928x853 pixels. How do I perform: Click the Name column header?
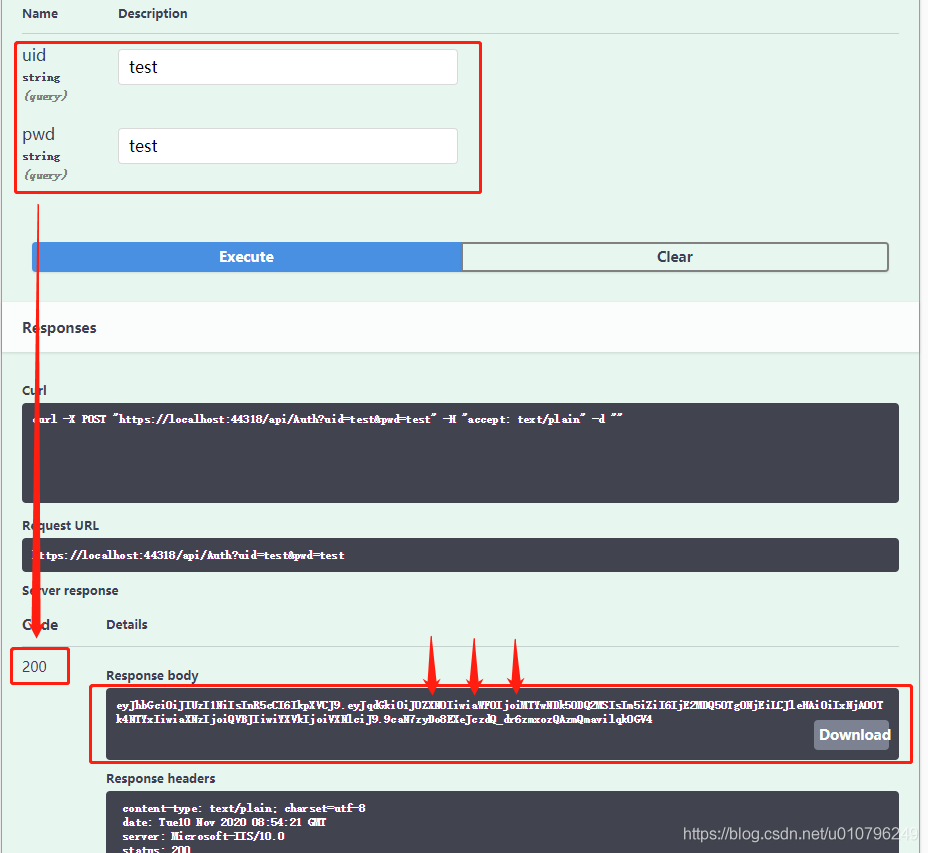[40, 14]
